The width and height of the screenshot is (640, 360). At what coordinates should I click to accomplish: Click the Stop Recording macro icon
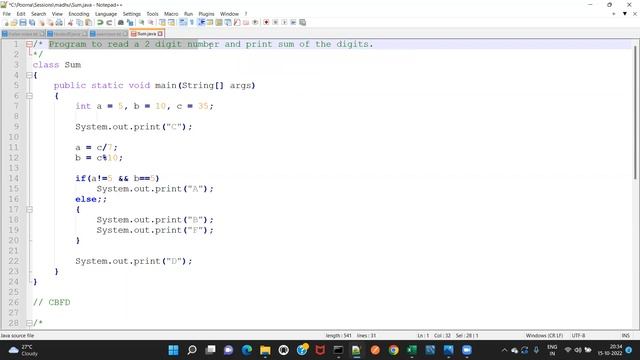tap(275, 22)
